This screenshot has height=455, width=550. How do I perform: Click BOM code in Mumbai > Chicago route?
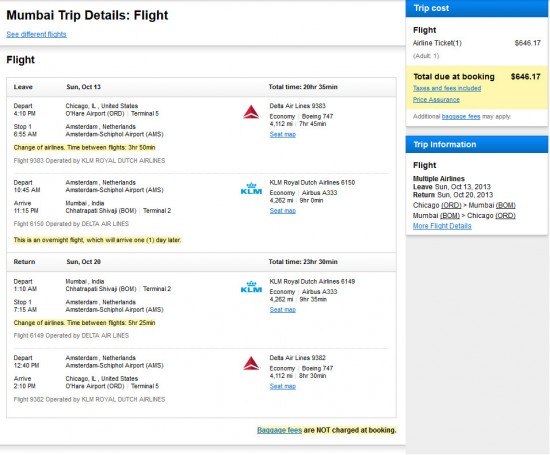point(450,215)
